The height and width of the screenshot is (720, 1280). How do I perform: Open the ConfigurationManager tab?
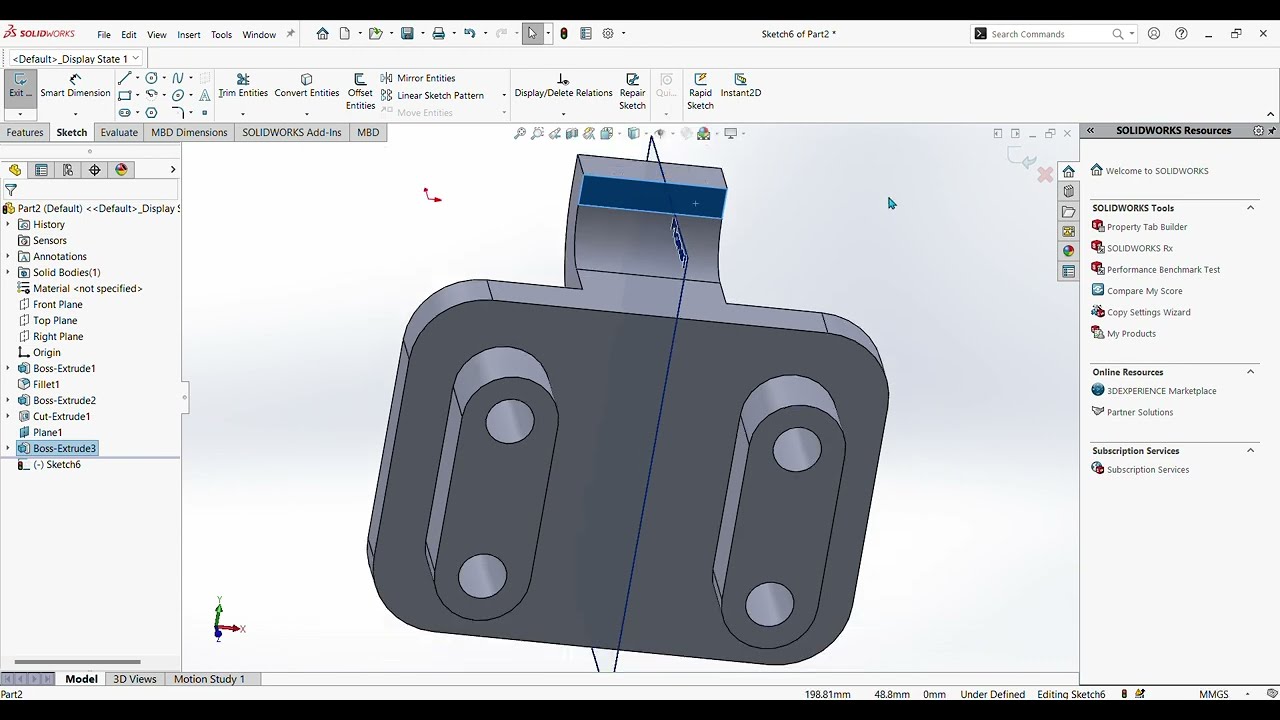pos(68,170)
